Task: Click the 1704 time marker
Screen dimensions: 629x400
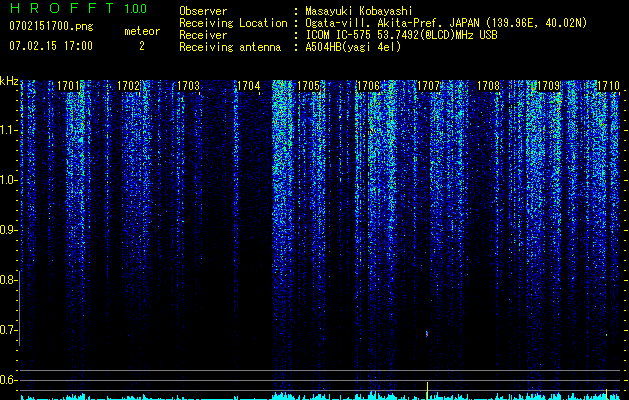Action: coord(249,86)
